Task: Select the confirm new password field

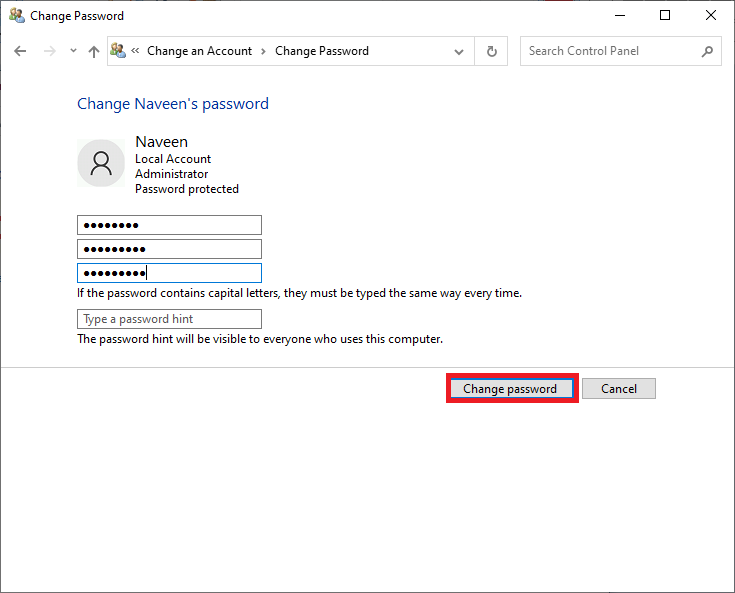Action: point(169,273)
